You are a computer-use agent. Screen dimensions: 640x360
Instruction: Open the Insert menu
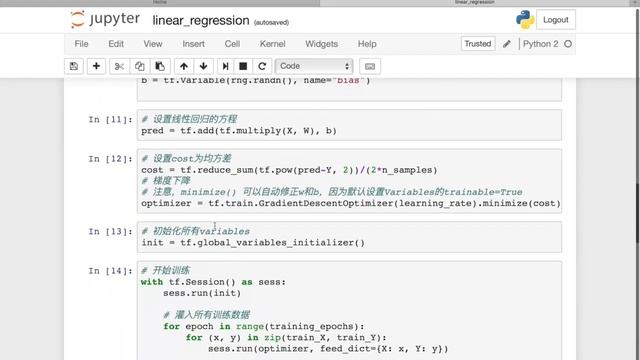coord(193,44)
